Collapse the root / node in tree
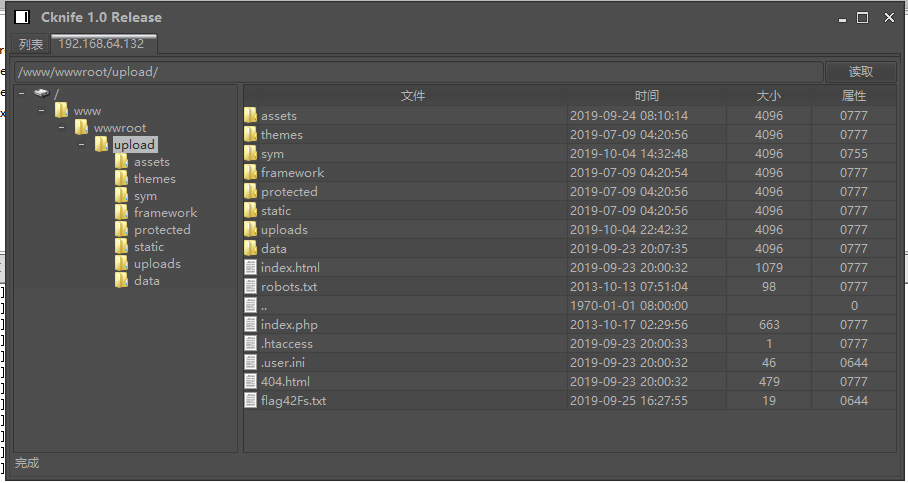Image resolution: width=908 pixels, height=483 pixels. (21, 93)
